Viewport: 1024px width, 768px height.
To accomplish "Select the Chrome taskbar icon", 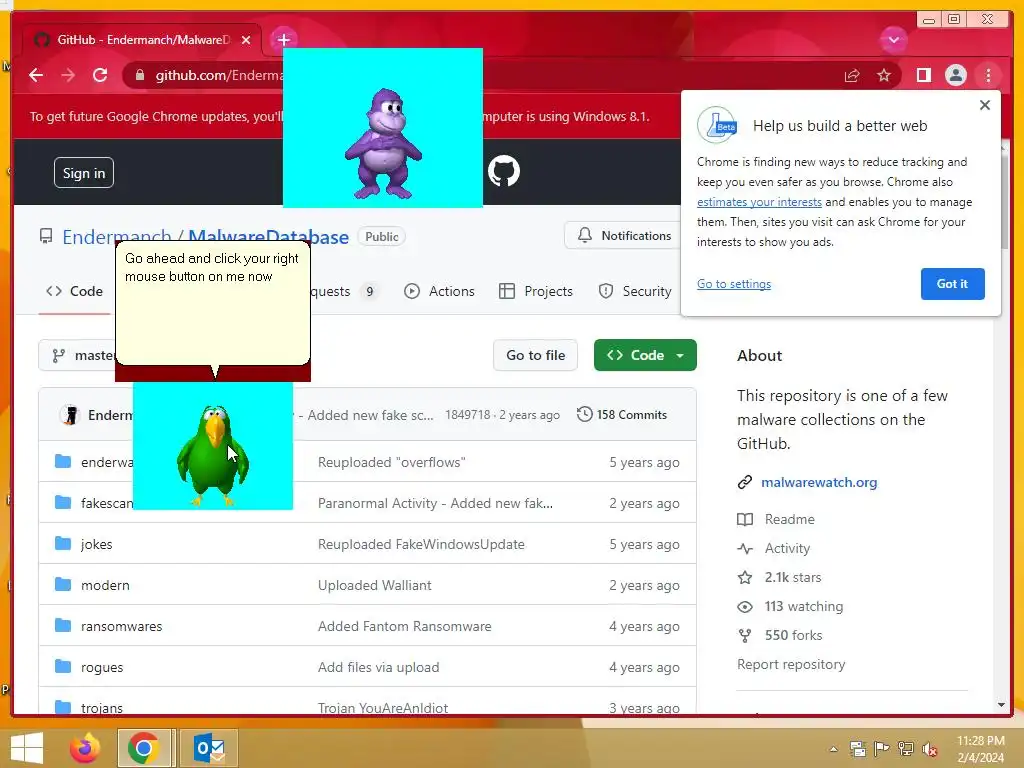I will pyautogui.click(x=144, y=748).
